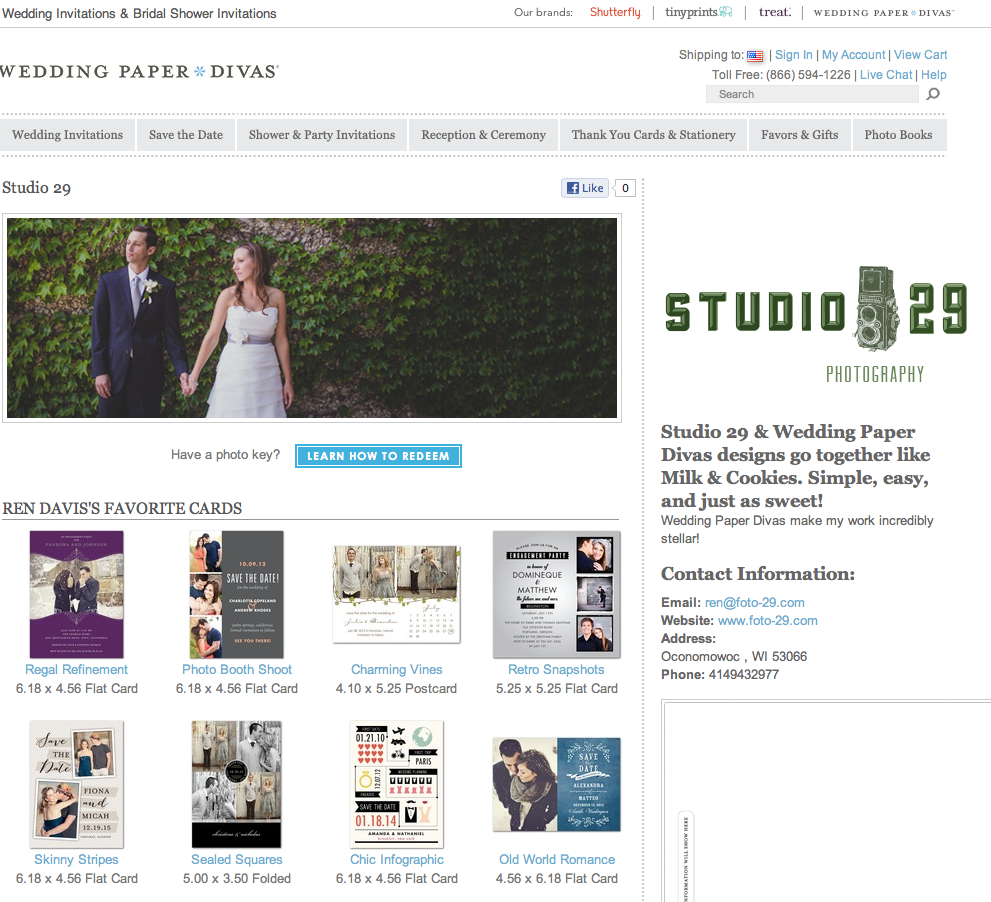991x902 pixels.
Task: Click the Skinny Stripes link
Action: 76,860
